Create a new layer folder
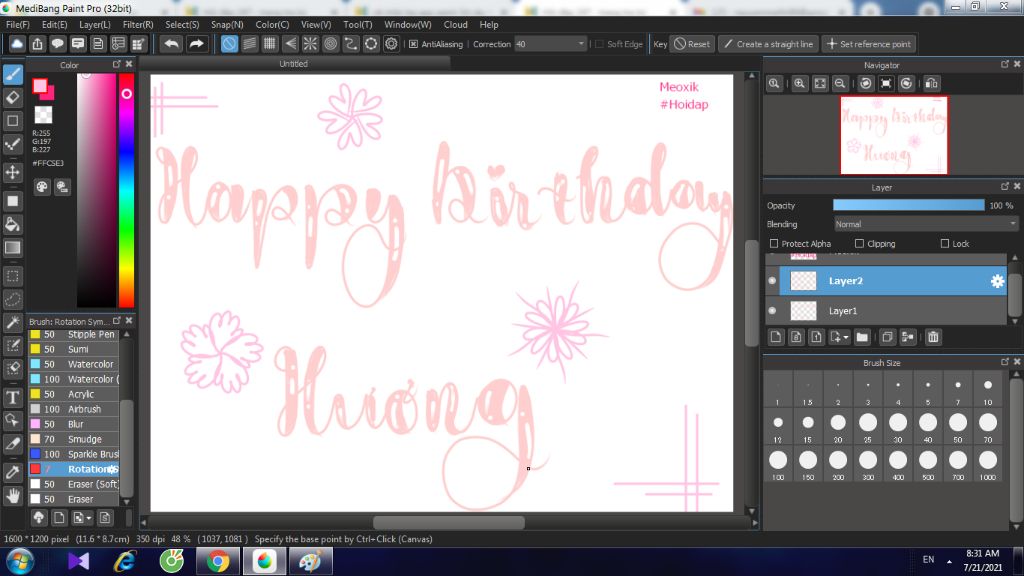The height and width of the screenshot is (576, 1024). click(862, 337)
